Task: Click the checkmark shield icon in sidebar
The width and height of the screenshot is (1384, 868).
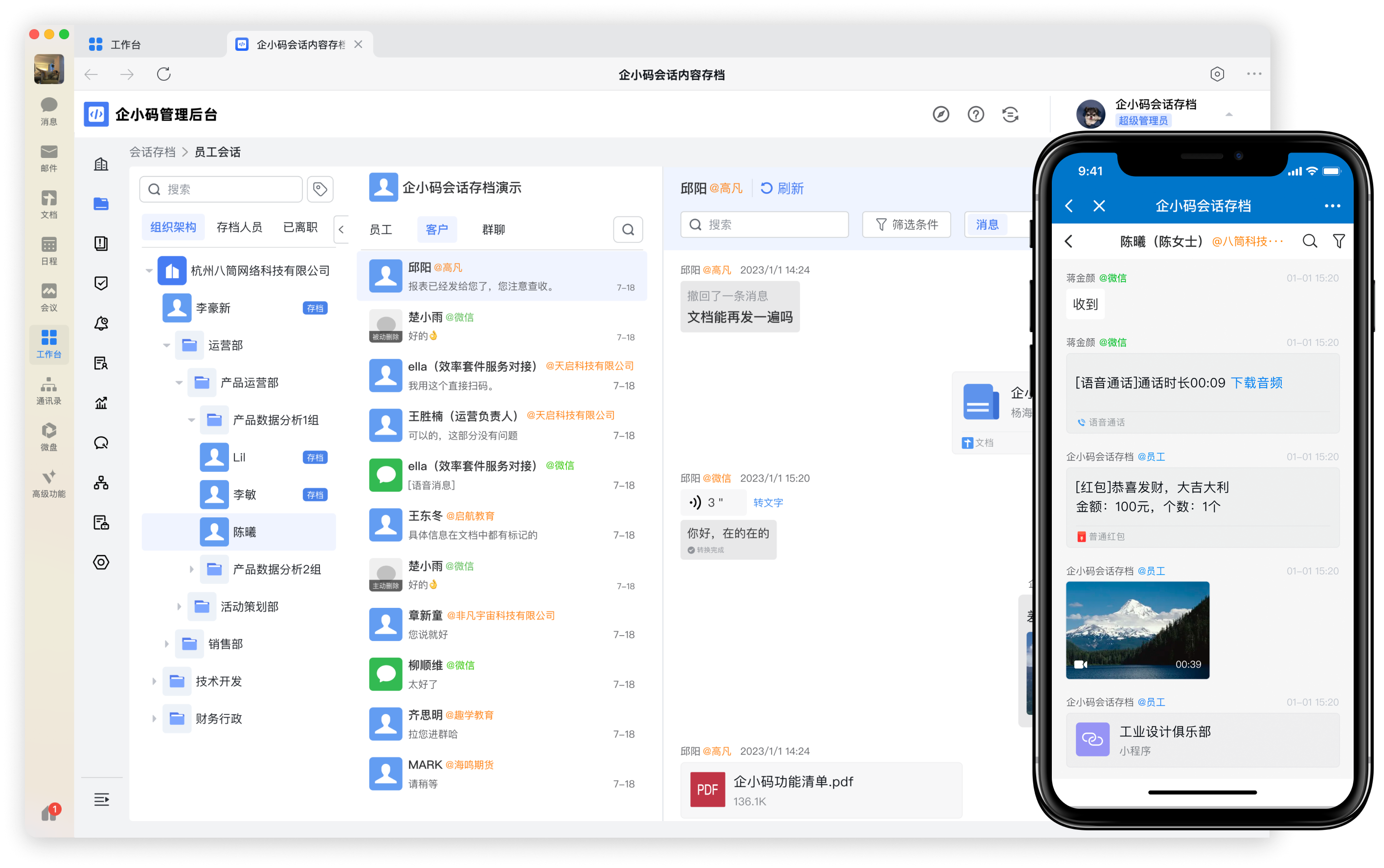Action: 101,283
